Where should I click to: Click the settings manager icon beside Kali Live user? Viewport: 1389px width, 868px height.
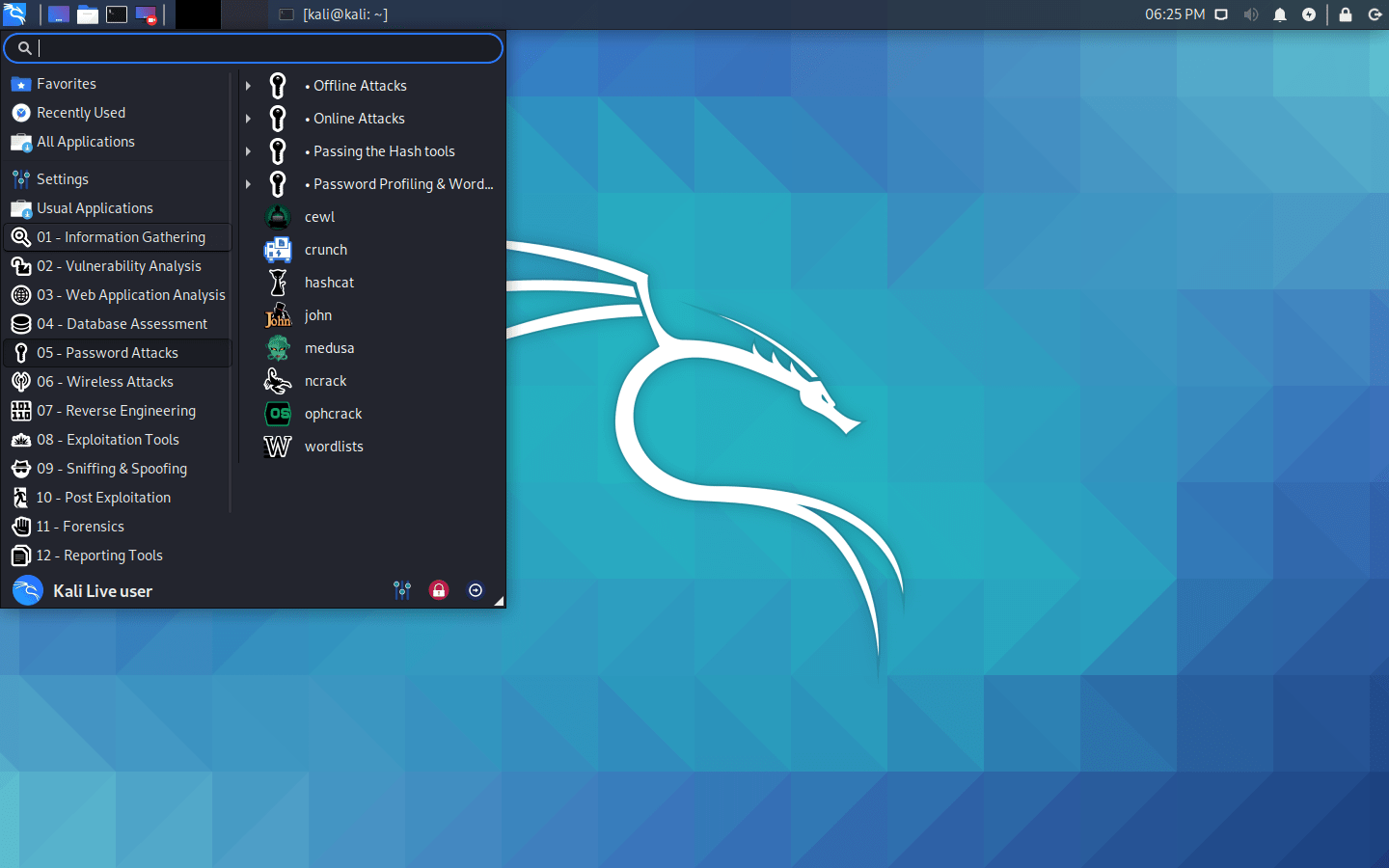[x=402, y=590]
